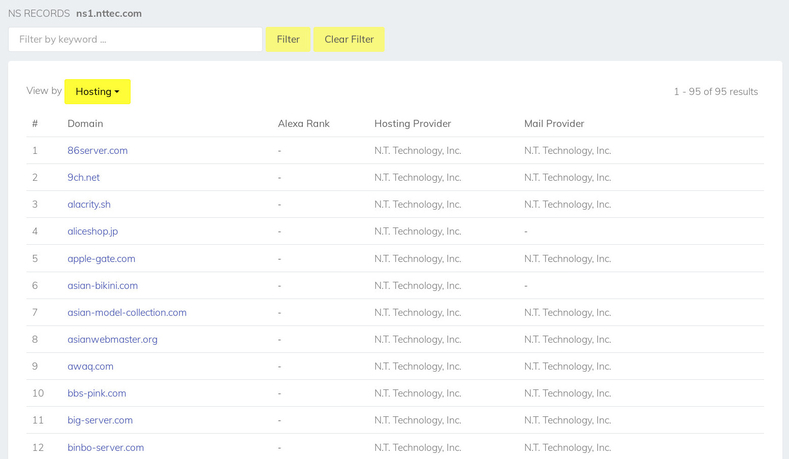Open the big-server.com domain link
The height and width of the screenshot is (459, 789).
pyautogui.click(x=100, y=420)
